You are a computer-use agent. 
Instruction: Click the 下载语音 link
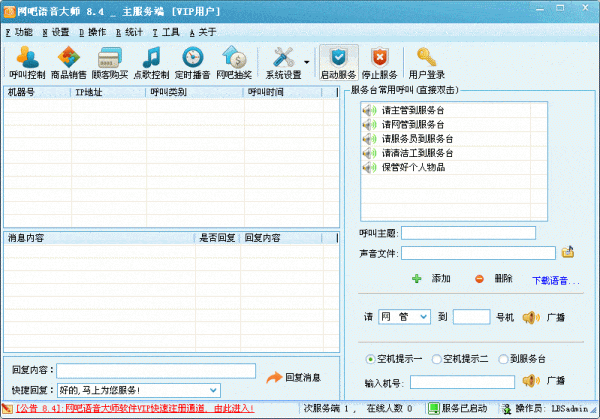coord(554,280)
